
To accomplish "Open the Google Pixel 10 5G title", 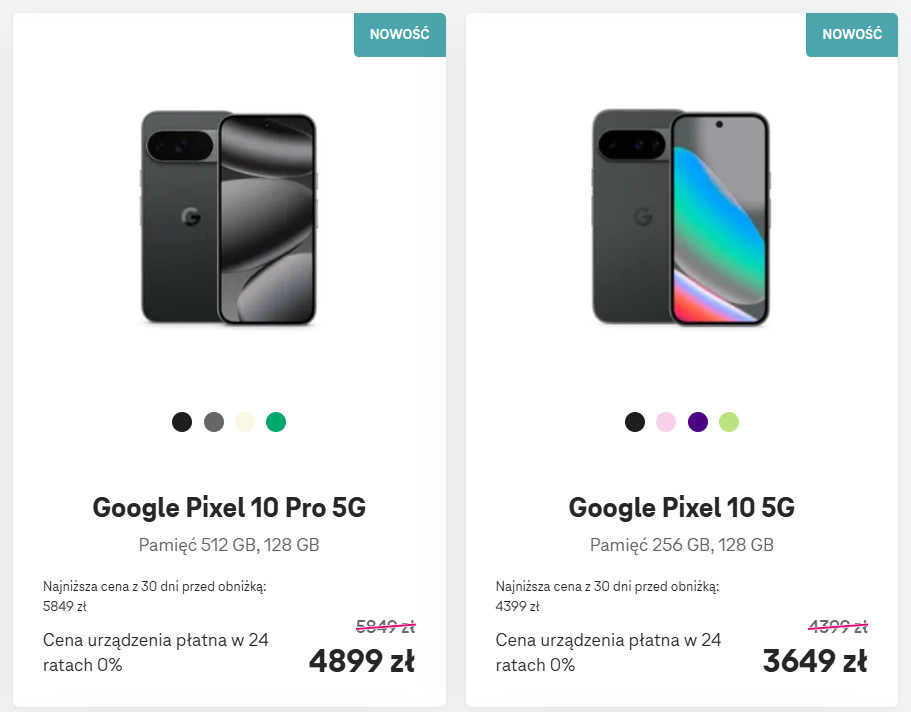I will 681,508.
